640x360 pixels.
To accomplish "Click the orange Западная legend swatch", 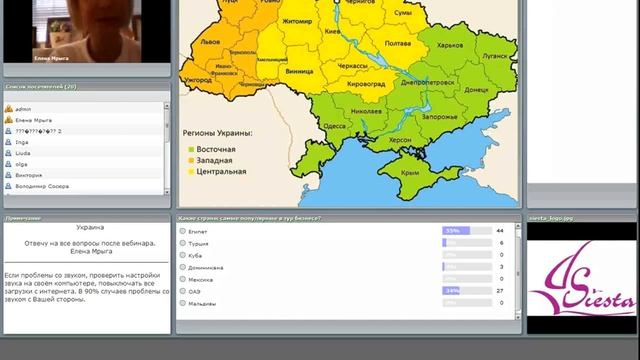I will pyautogui.click(x=191, y=160).
